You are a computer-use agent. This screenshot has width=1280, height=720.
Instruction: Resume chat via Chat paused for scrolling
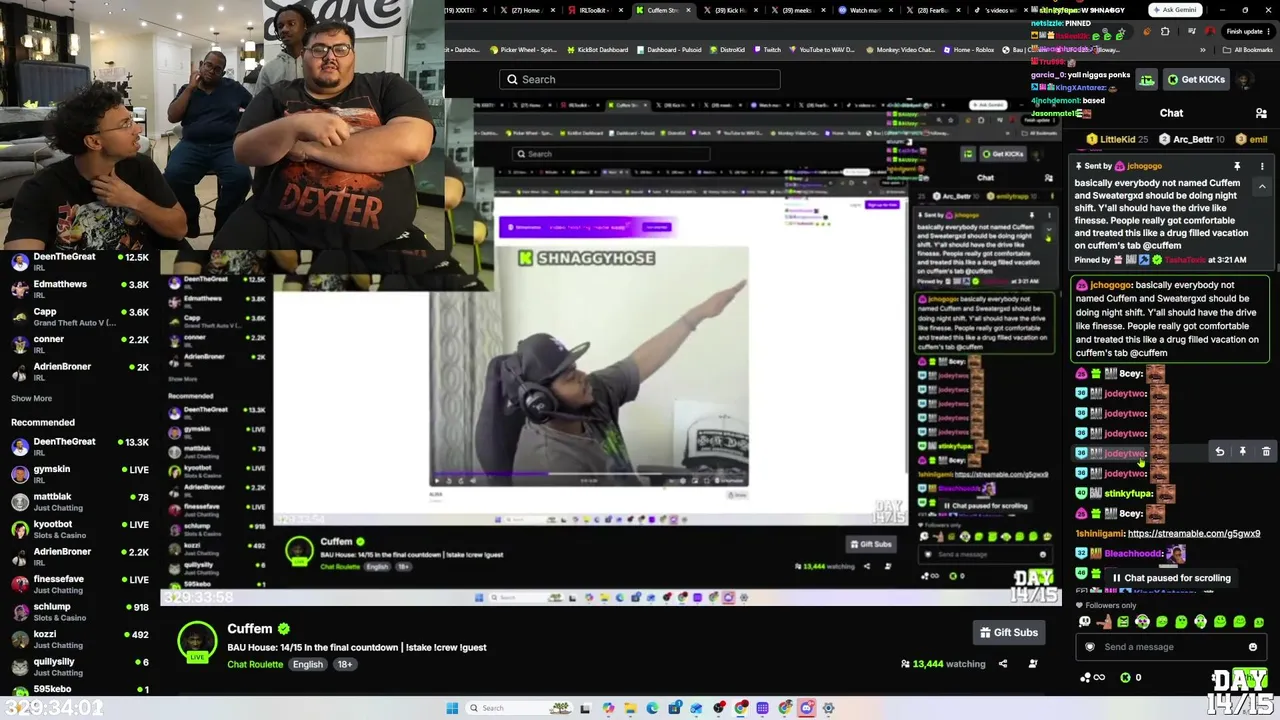[x=1170, y=578]
